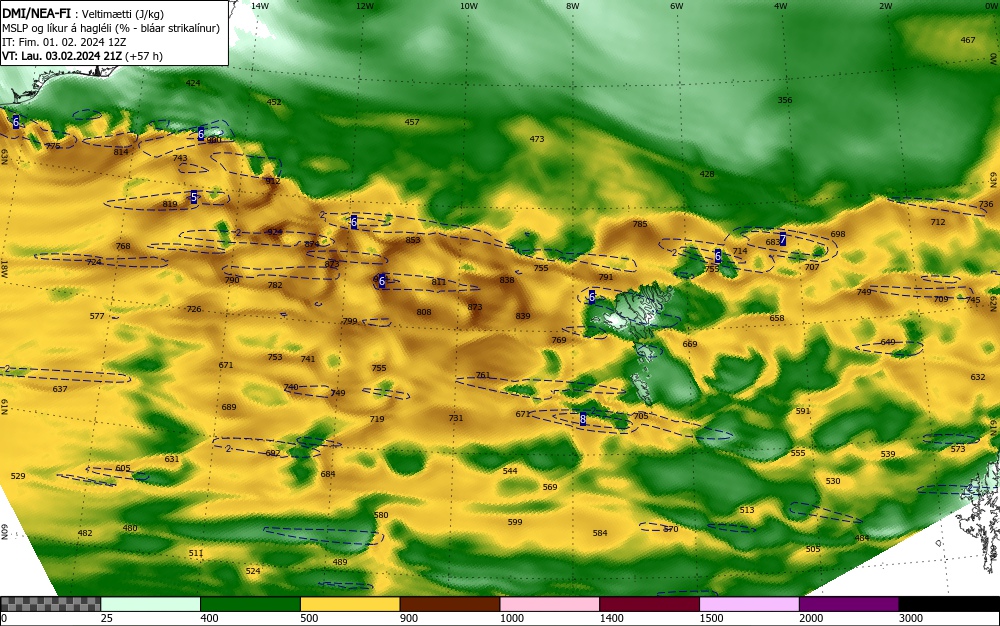Click the blue boxed "7" hail label
The image size is (1000, 626).
[x=783, y=240]
